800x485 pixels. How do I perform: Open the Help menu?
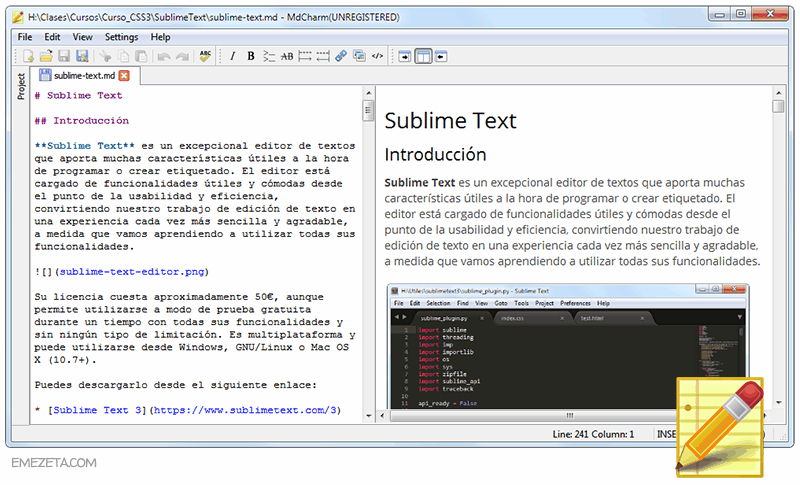tap(160, 37)
